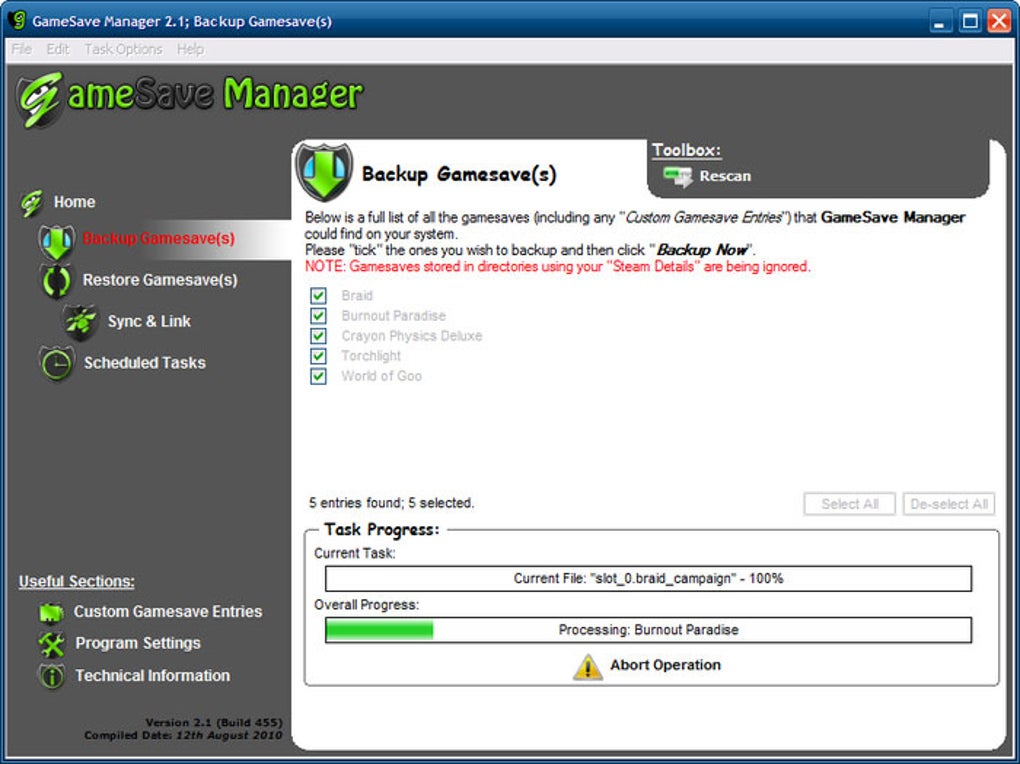Open the Task Options menu
The width and height of the screenshot is (1020, 764).
[x=122, y=48]
